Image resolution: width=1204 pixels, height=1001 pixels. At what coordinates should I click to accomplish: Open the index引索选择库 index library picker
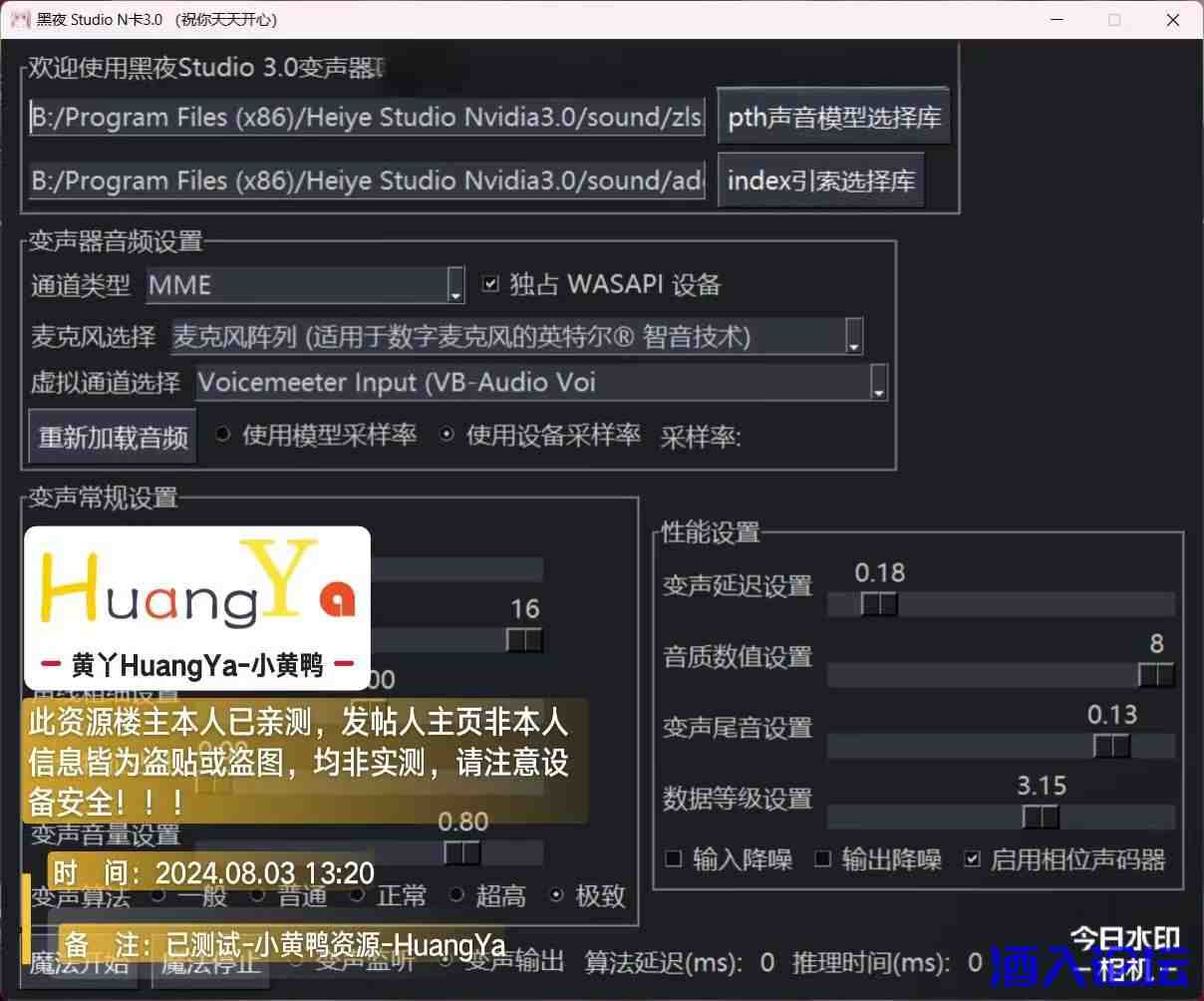(x=820, y=179)
